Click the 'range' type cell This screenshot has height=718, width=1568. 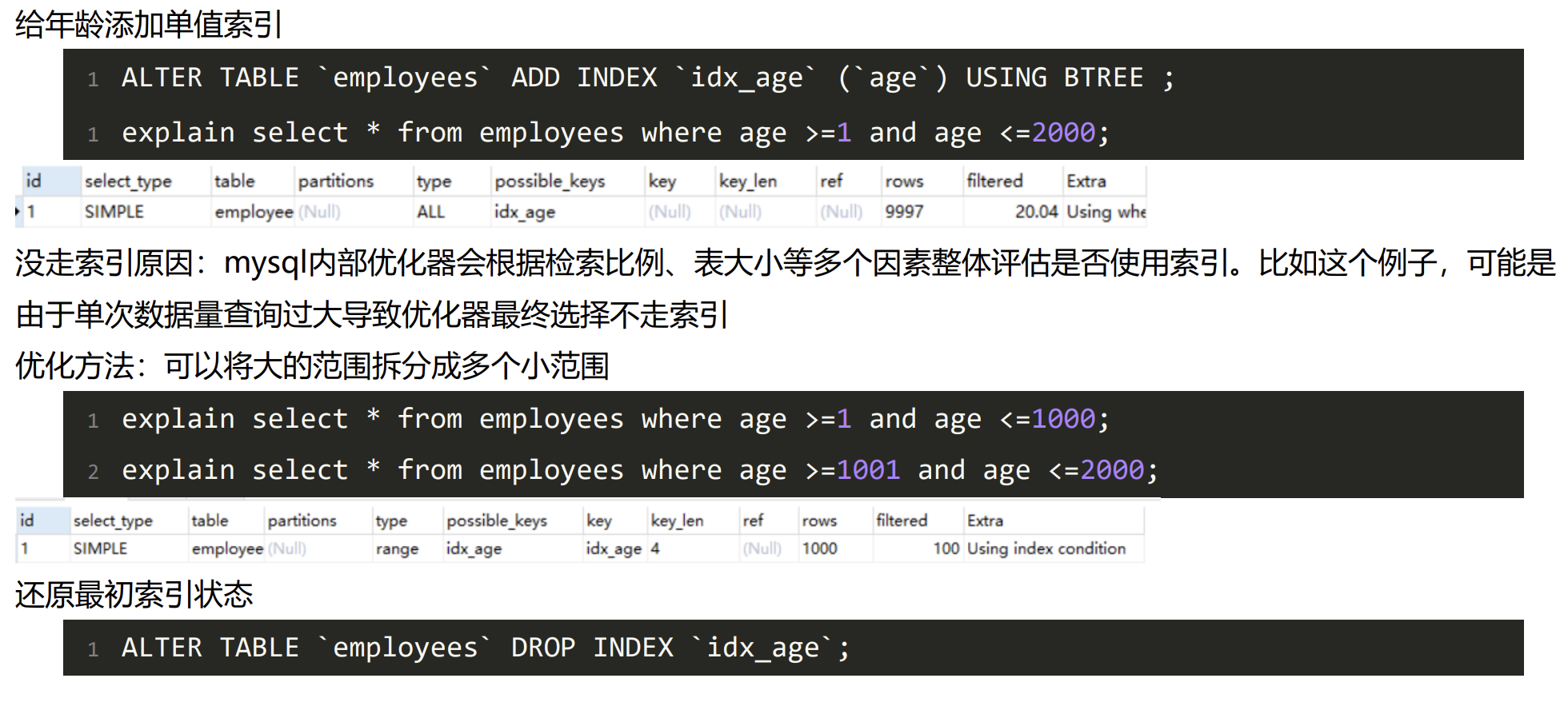pyautogui.click(x=398, y=549)
